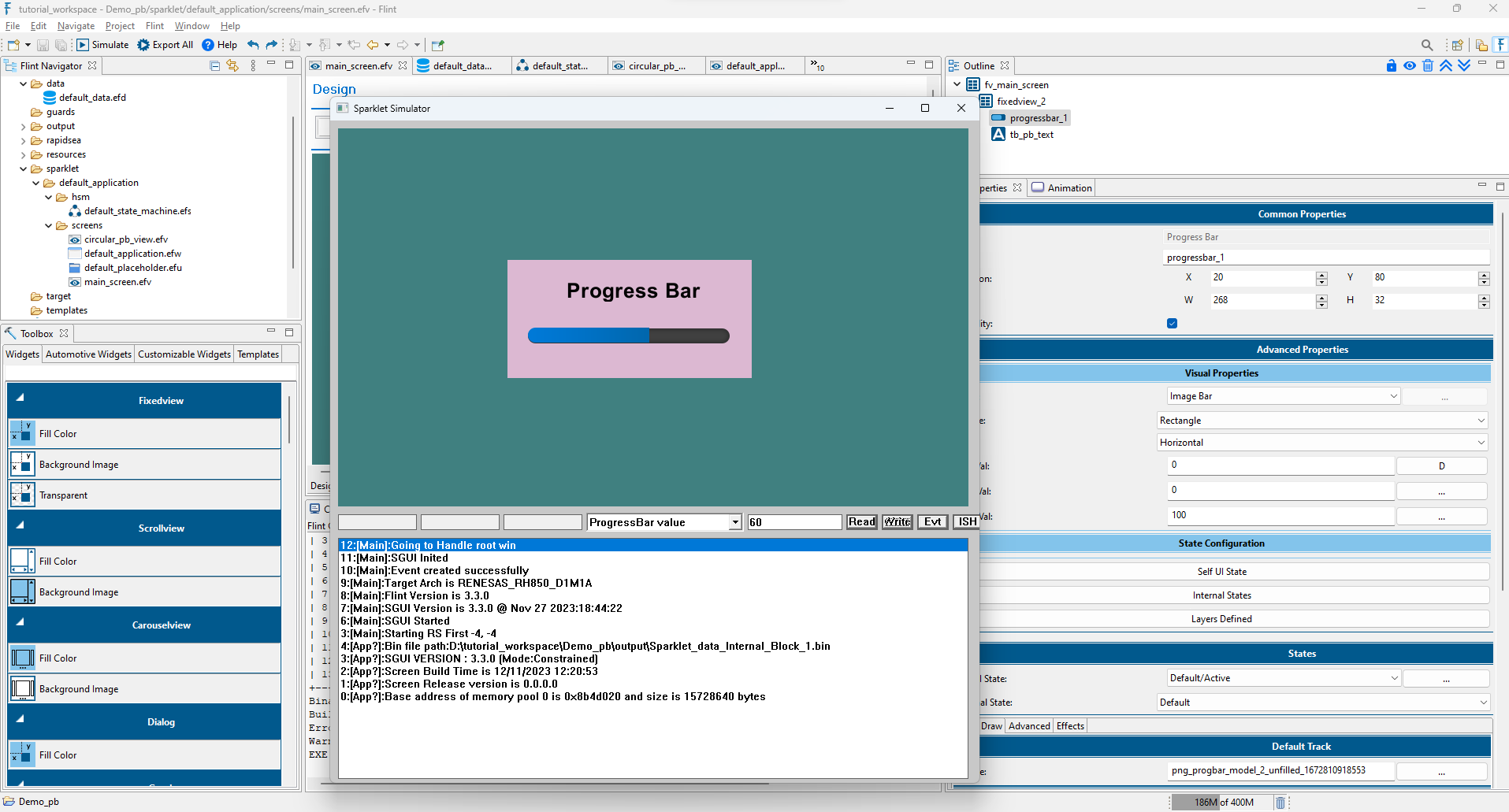The height and width of the screenshot is (812, 1509).
Task: Click the Collapse All icon in Flint Navigator
Action: pos(214,65)
